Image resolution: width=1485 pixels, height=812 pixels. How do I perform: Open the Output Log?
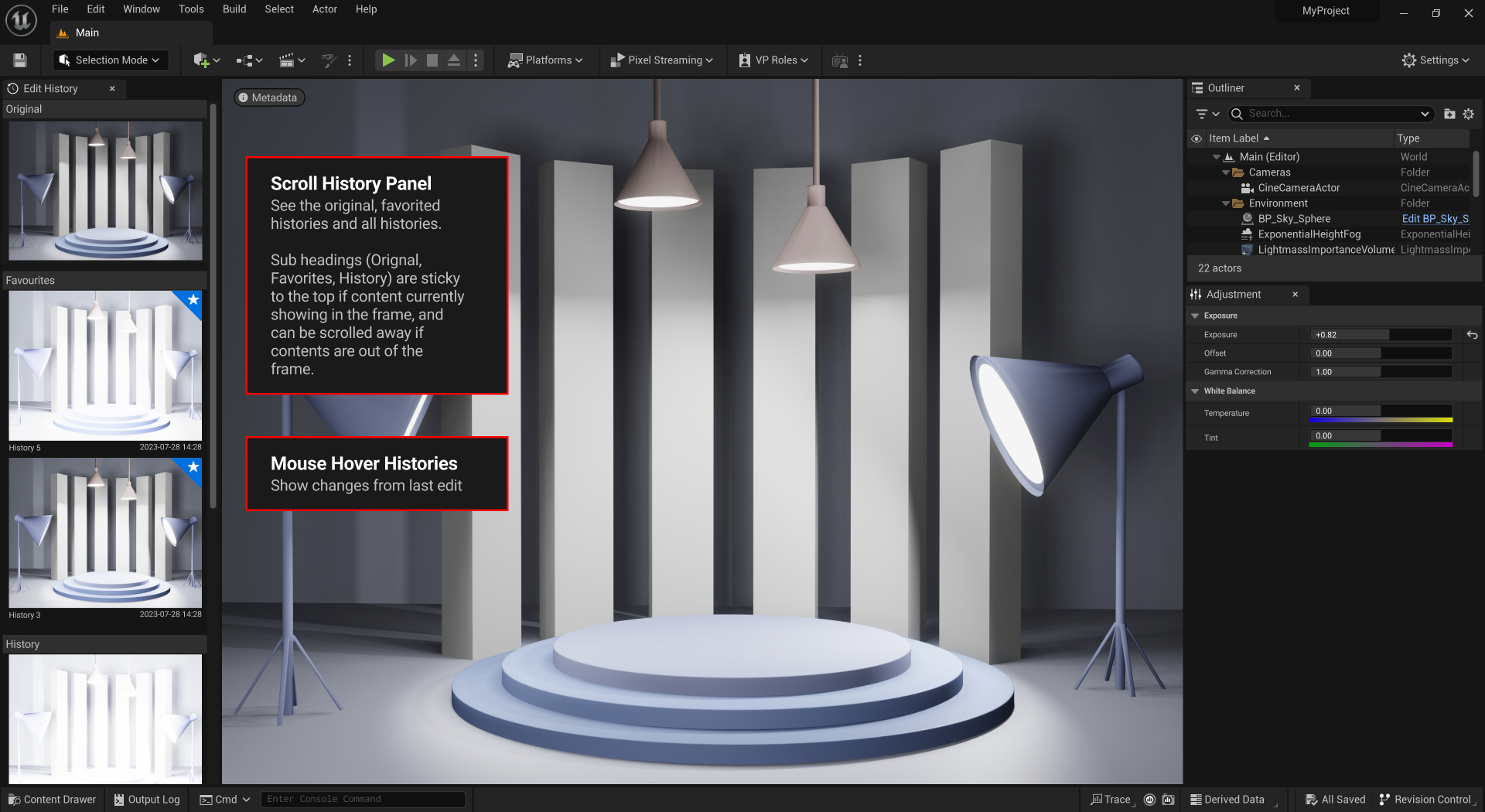click(x=146, y=800)
